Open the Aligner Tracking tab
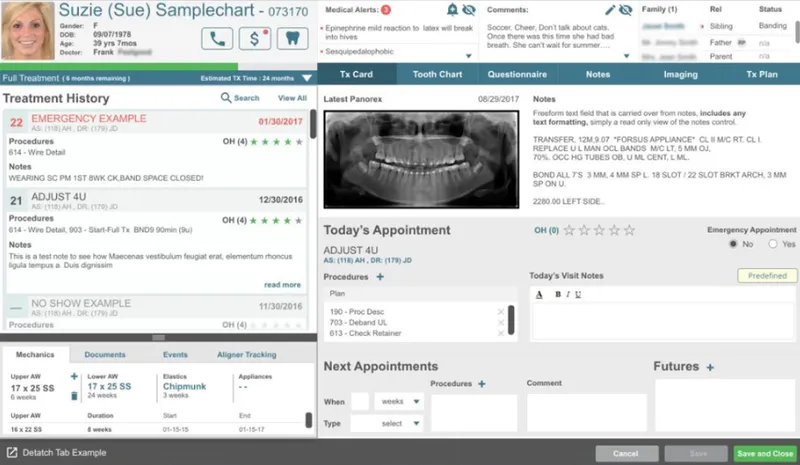 point(246,354)
